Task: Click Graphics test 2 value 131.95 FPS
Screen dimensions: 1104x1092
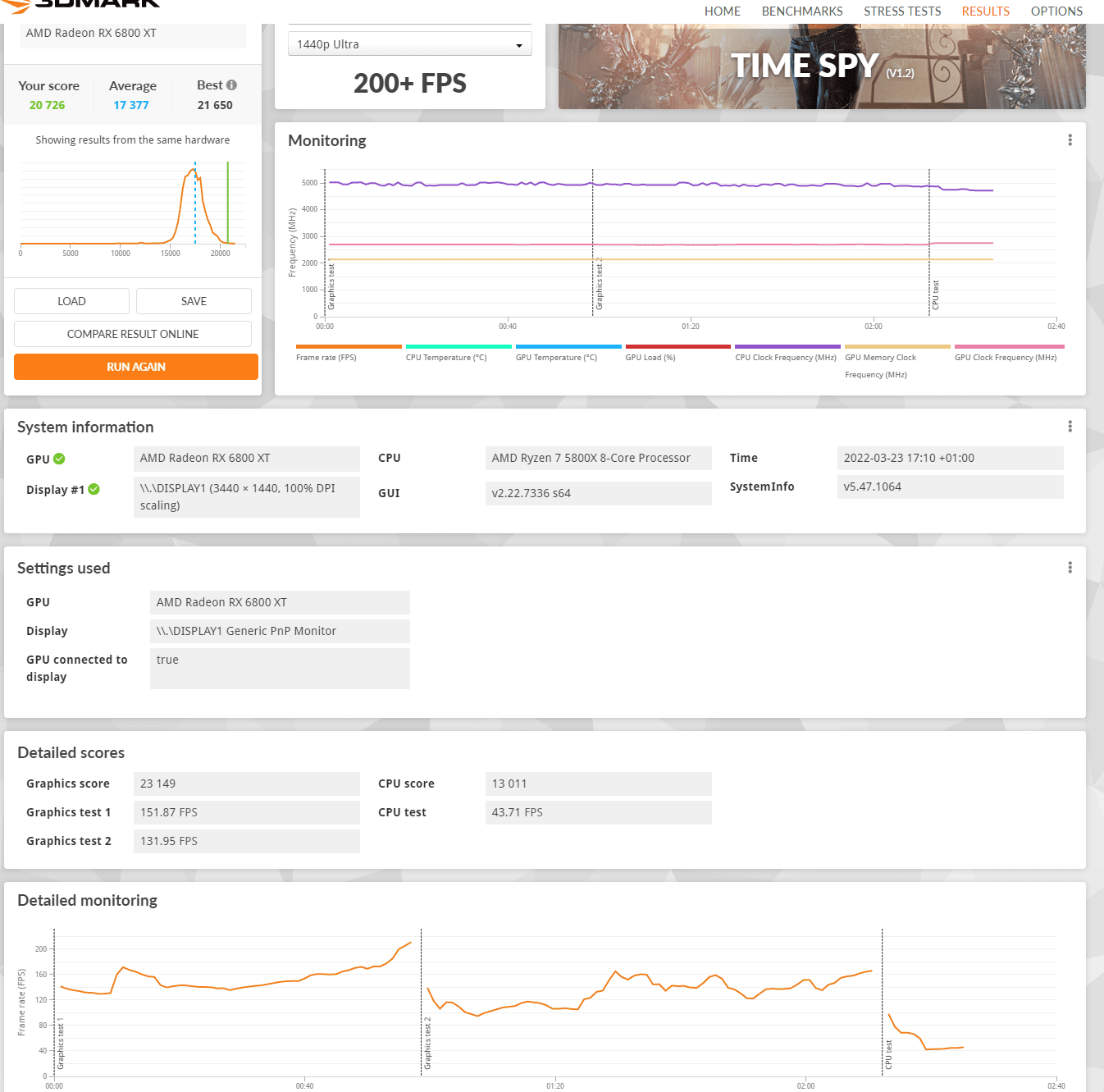Action: tap(246, 841)
